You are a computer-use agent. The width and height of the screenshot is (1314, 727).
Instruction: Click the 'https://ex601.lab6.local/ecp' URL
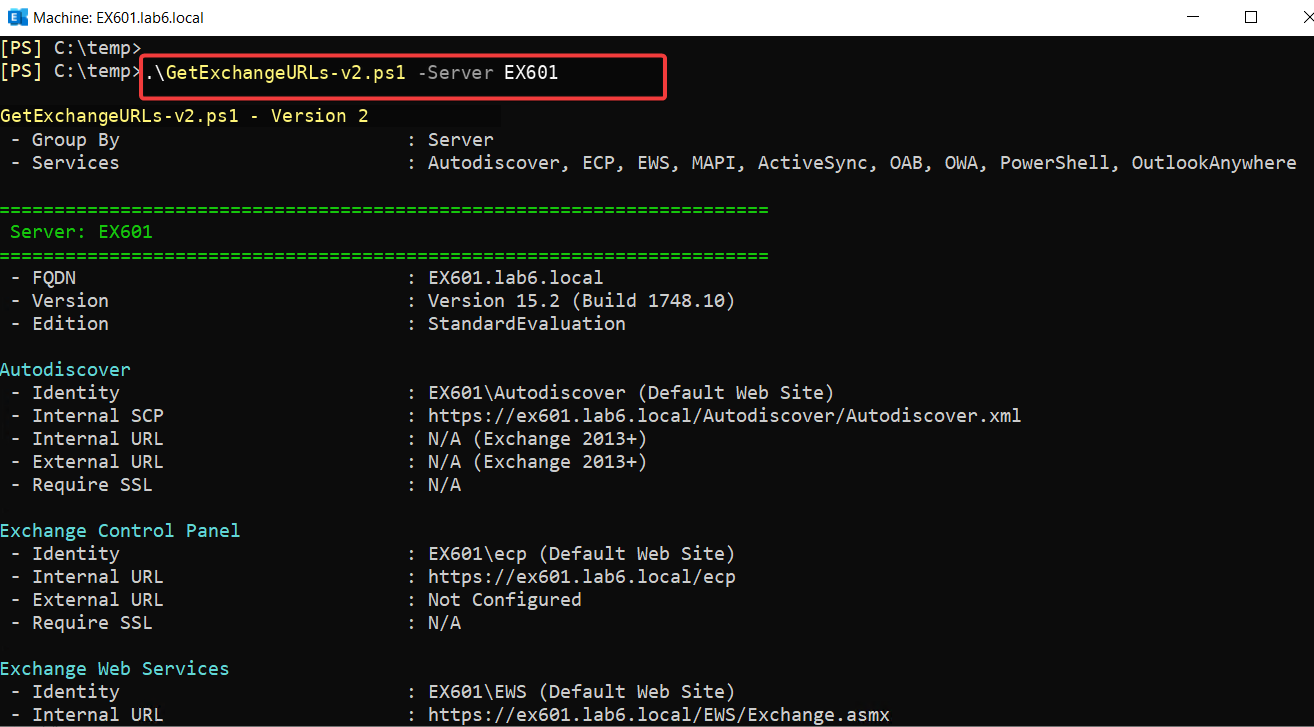pos(581,577)
